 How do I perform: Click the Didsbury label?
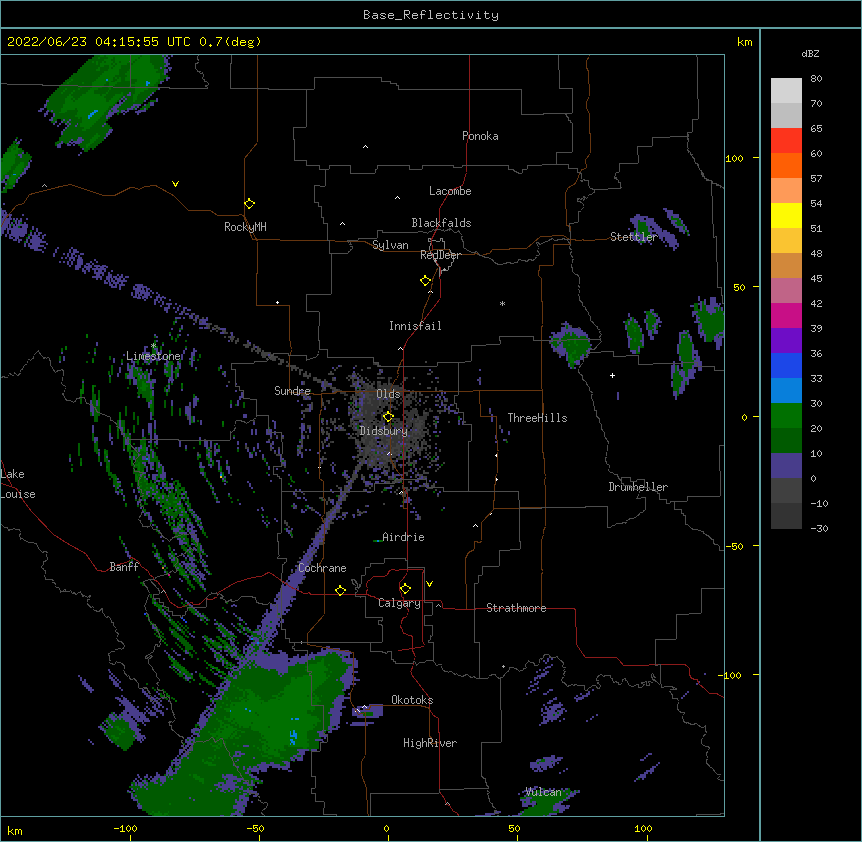tap(383, 431)
